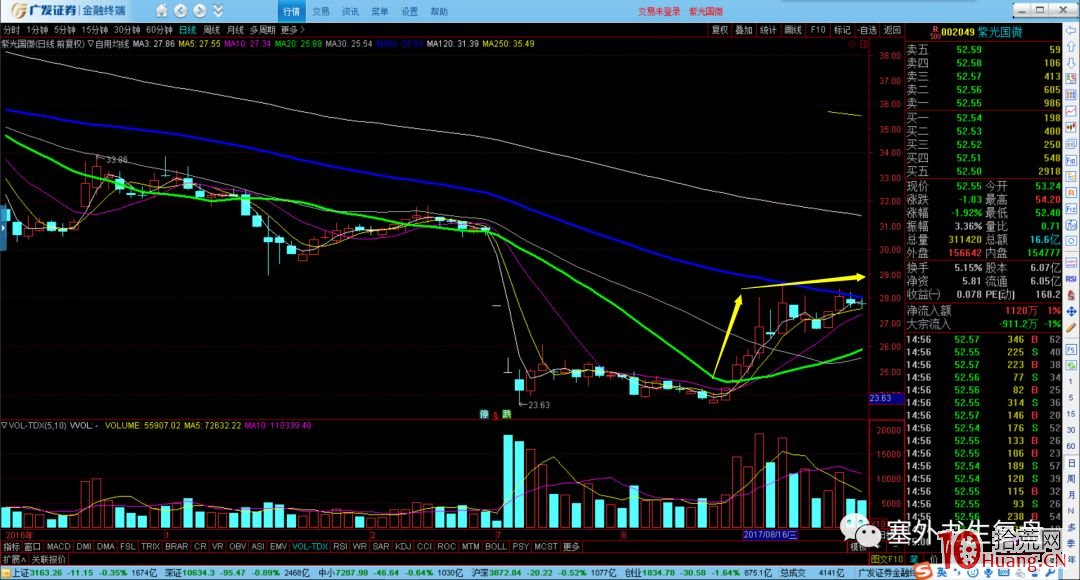Screen dimensions: 1080x580
Task: Open the double-chevron dropdown in the title bar
Action: [218, 11]
